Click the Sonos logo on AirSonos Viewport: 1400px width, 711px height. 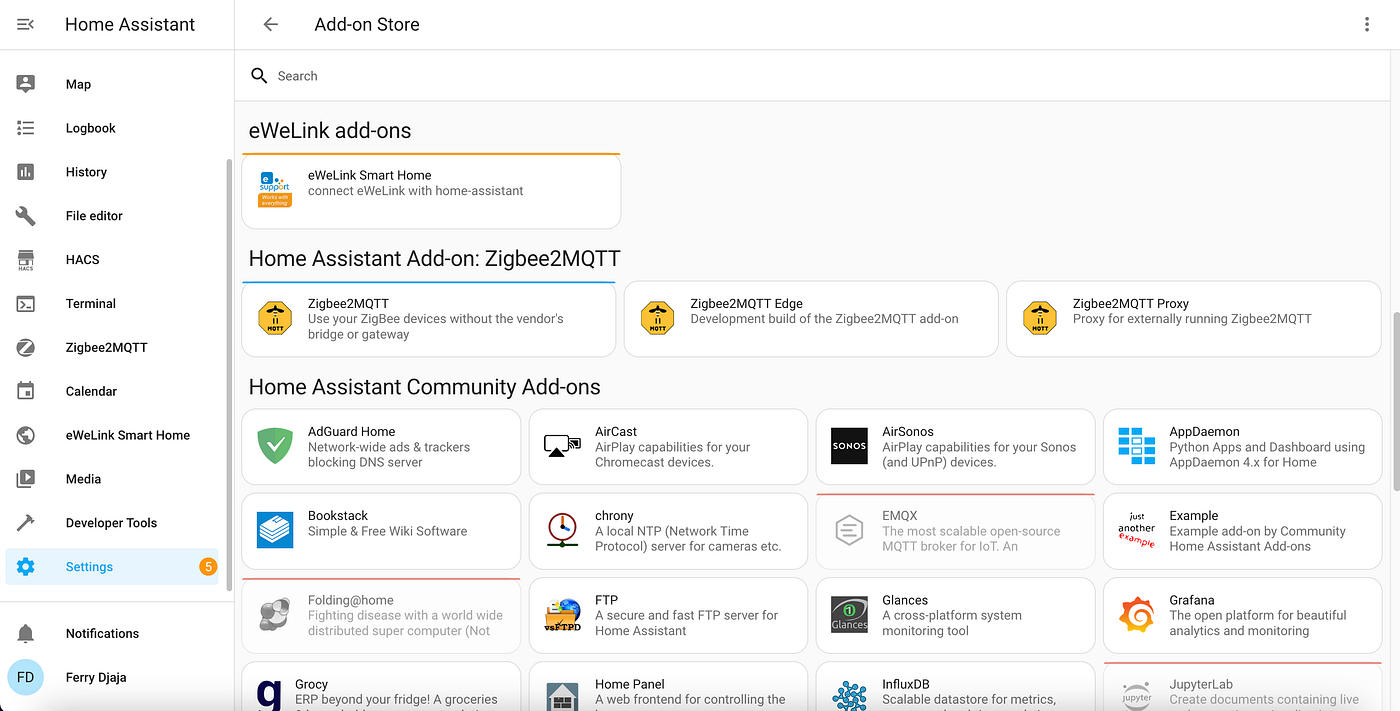(x=849, y=446)
